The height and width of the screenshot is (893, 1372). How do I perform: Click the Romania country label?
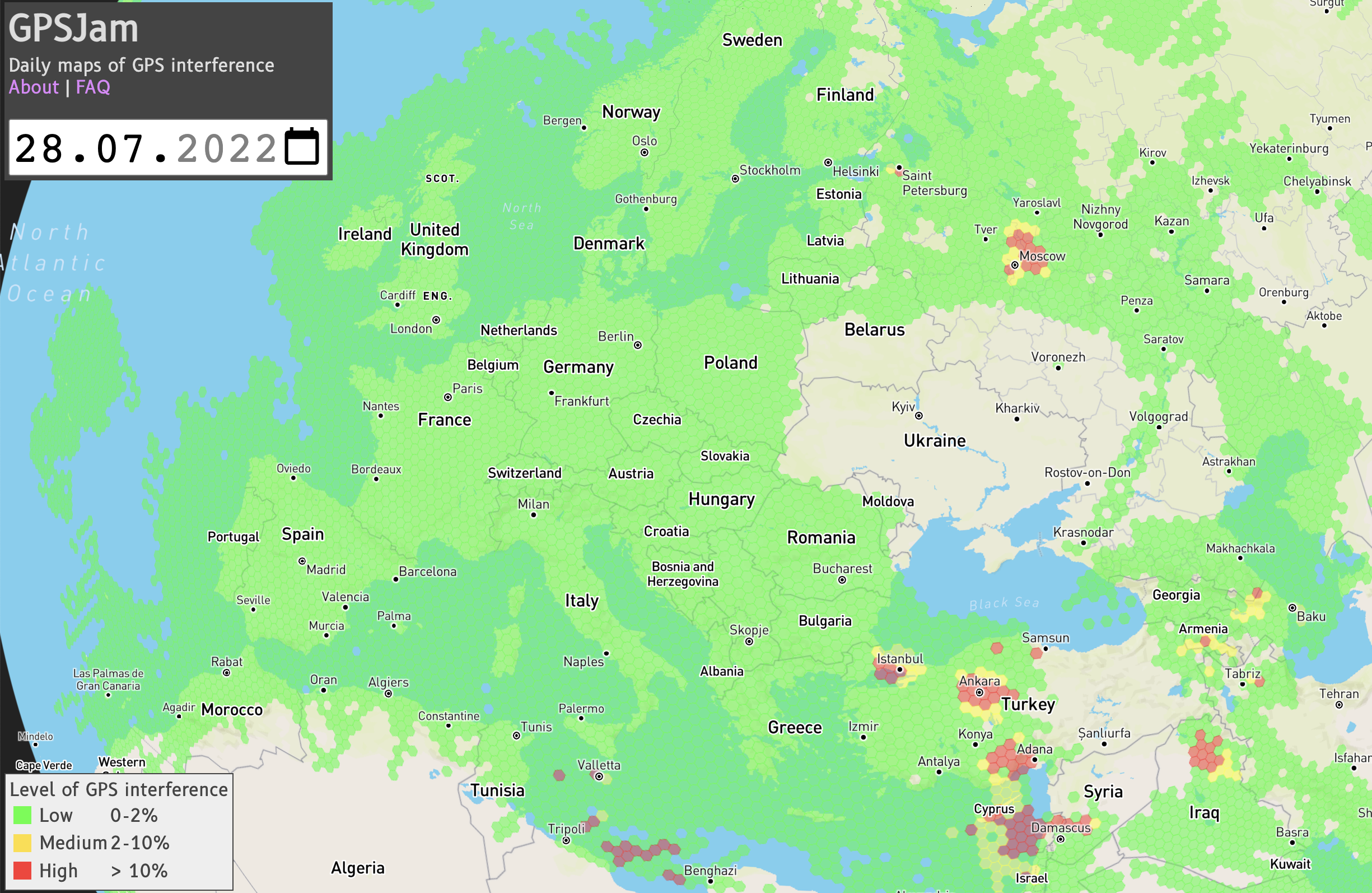pos(821,537)
